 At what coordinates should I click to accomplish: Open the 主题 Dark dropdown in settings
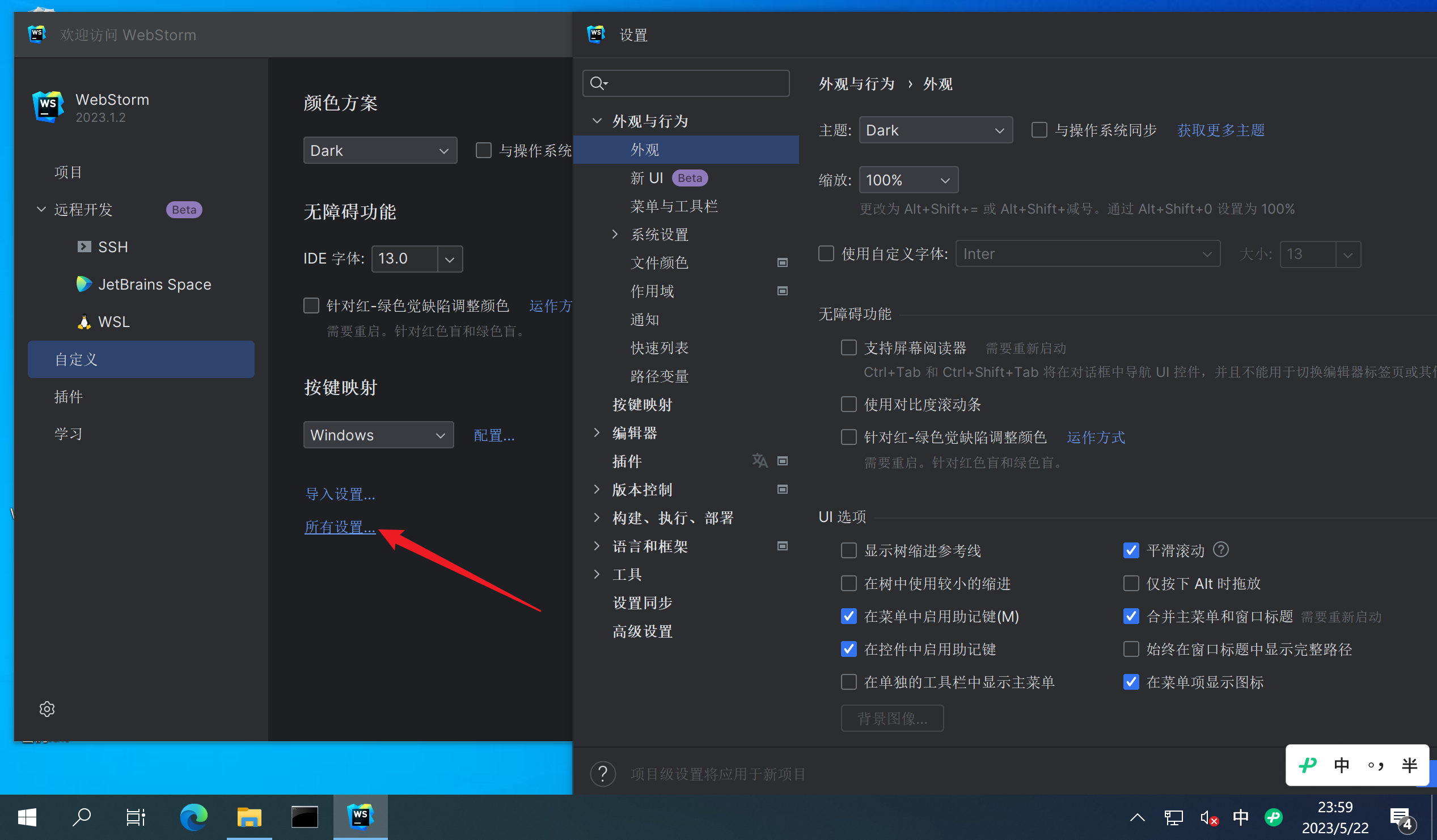(x=935, y=130)
